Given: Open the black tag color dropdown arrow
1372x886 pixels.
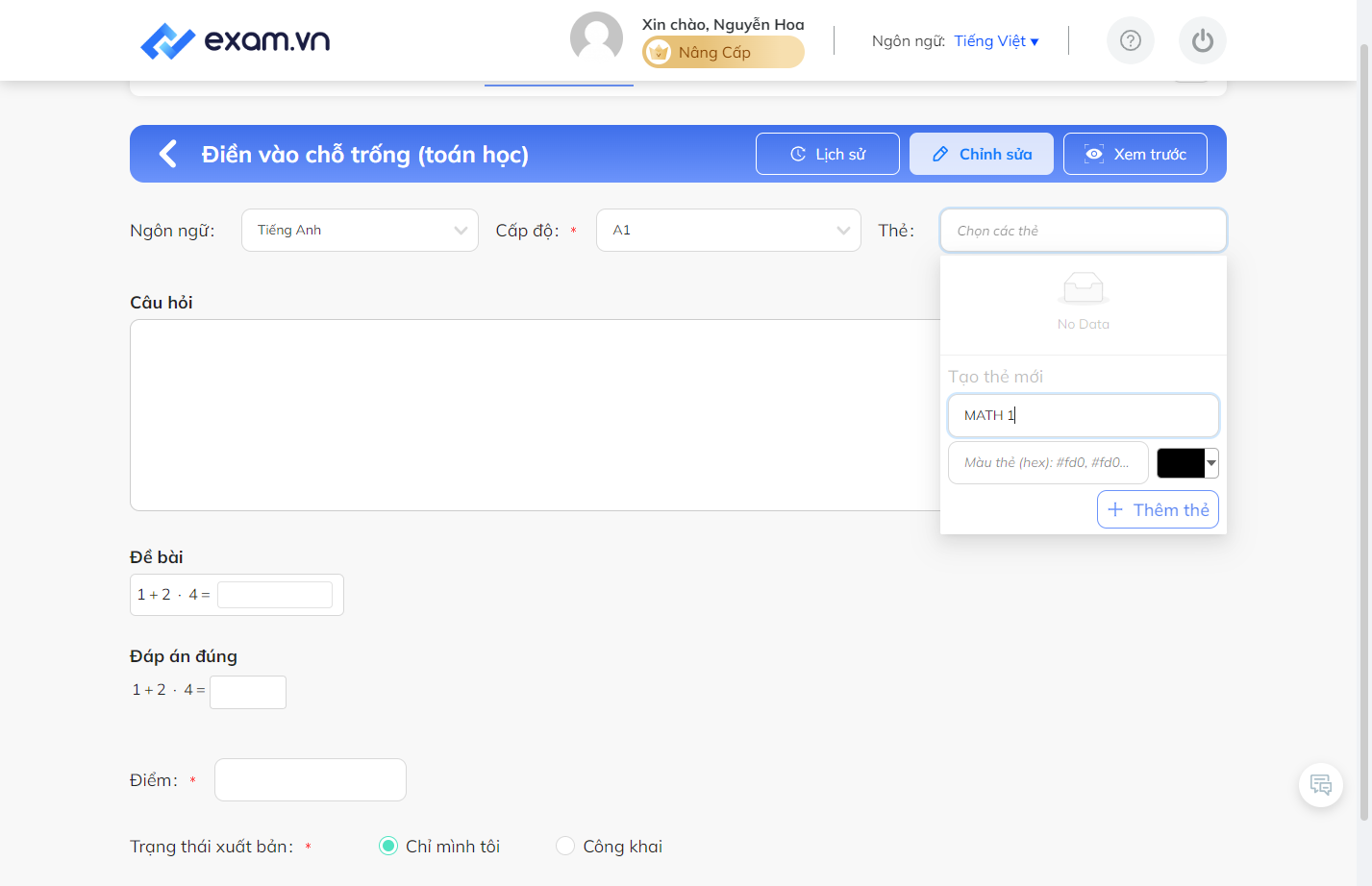Looking at the screenshot, I should coord(1211,463).
